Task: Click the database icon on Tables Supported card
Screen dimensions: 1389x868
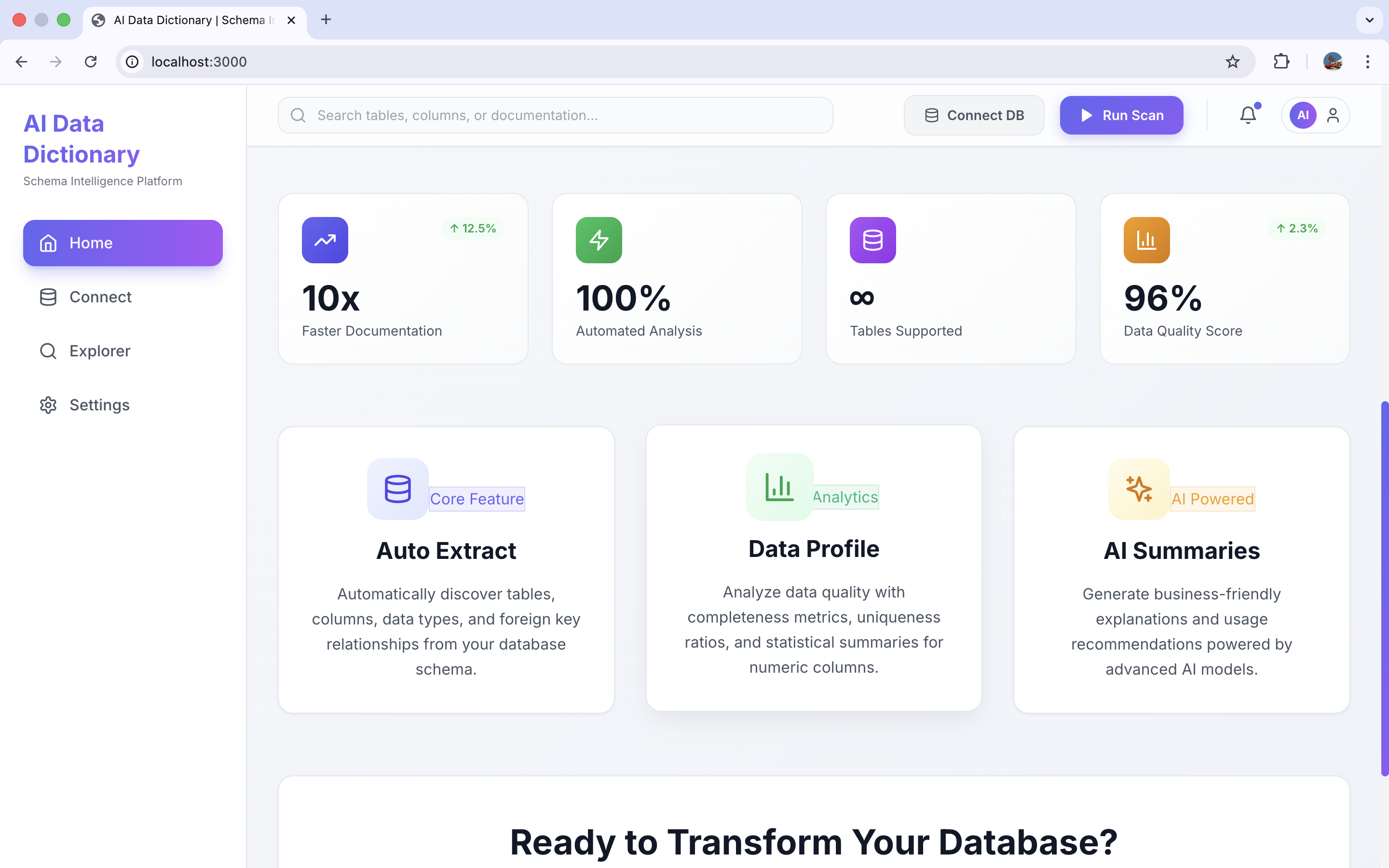Action: 872,240
